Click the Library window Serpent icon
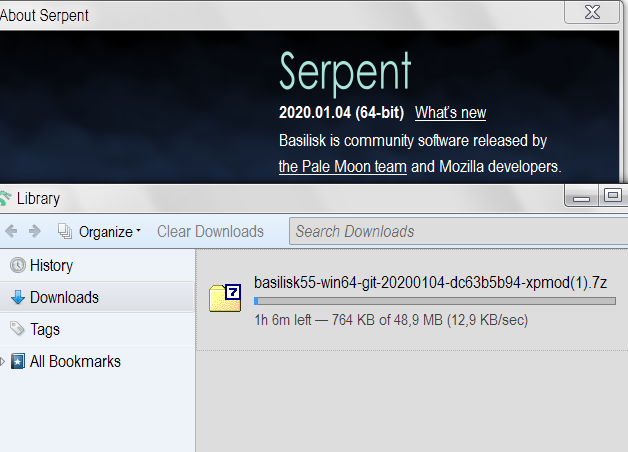The image size is (628, 452). 5,199
